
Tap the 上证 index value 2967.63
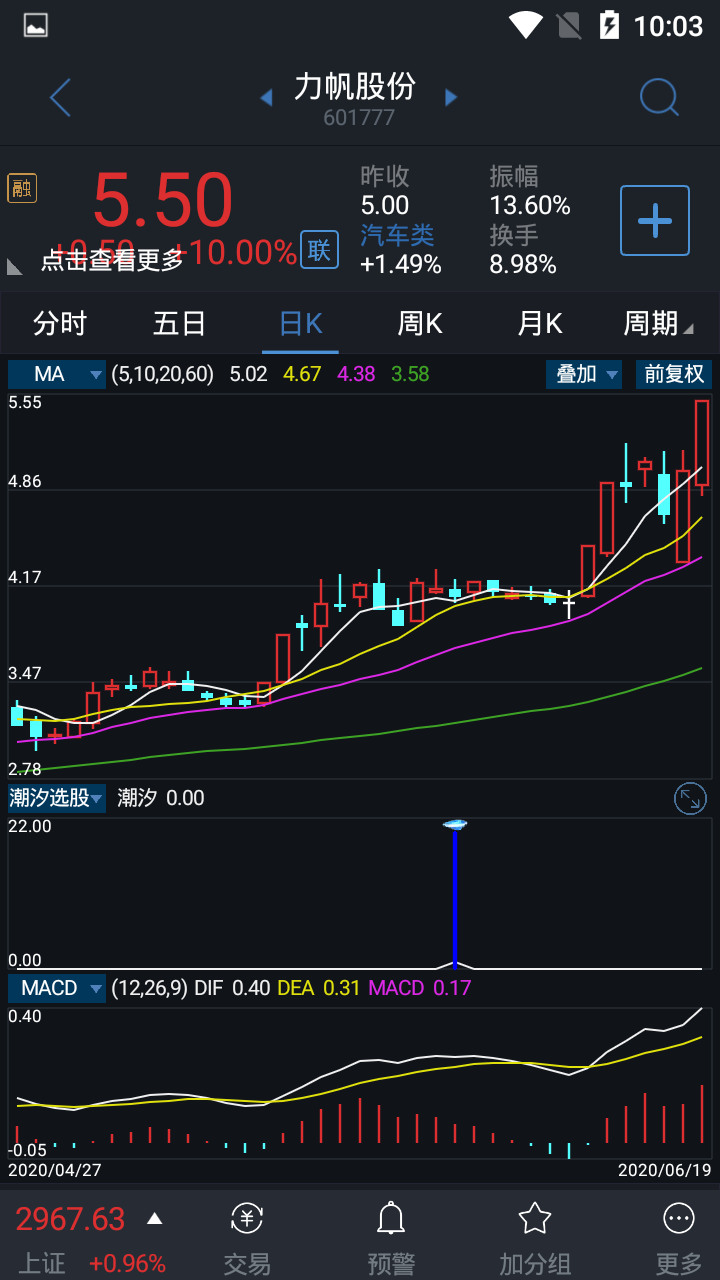click(x=70, y=1219)
